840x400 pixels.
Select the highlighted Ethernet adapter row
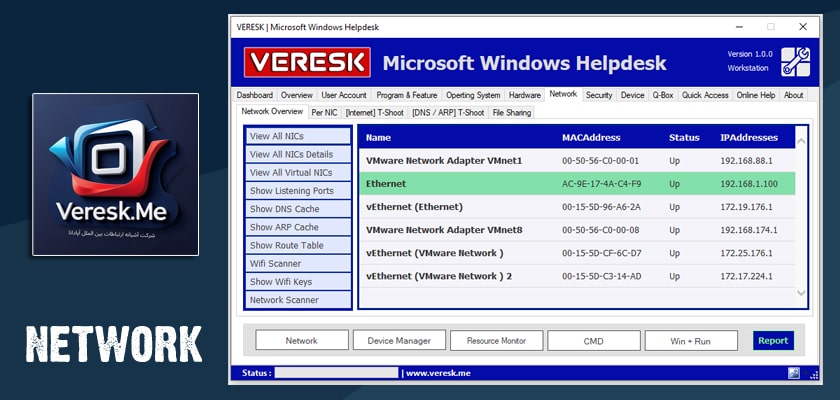576,184
